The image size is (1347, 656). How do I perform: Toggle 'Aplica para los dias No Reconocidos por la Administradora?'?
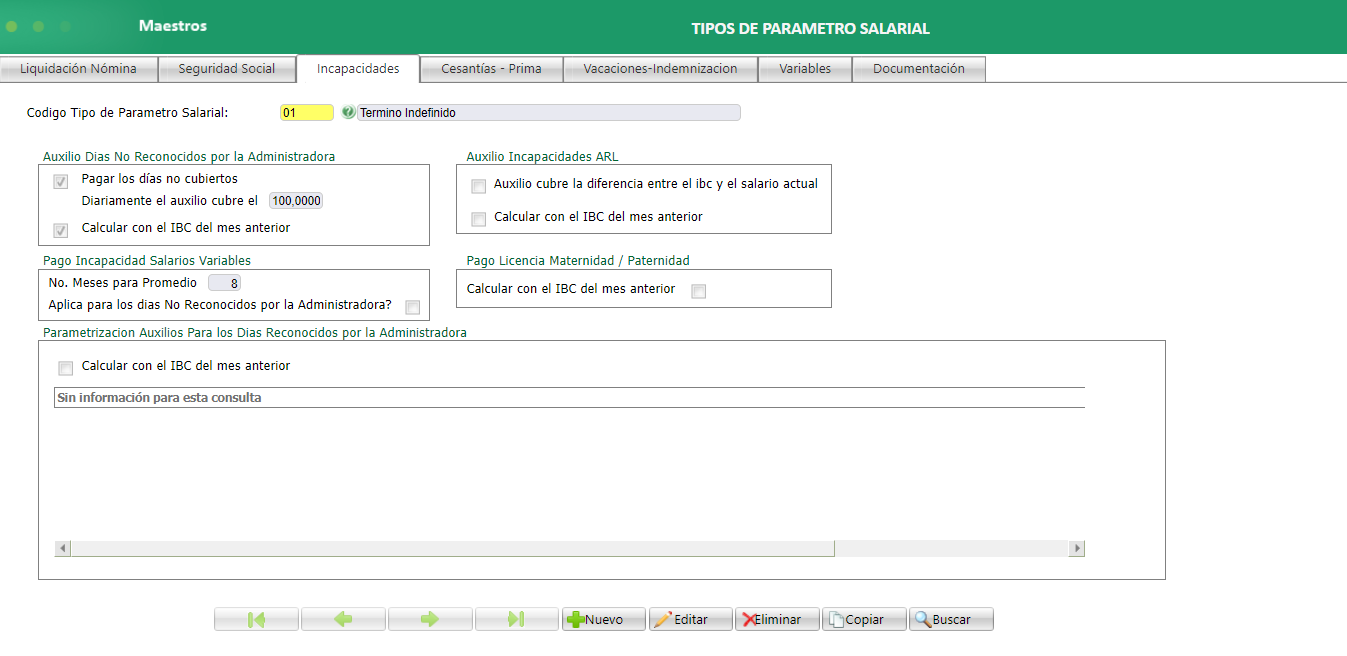[x=412, y=307]
